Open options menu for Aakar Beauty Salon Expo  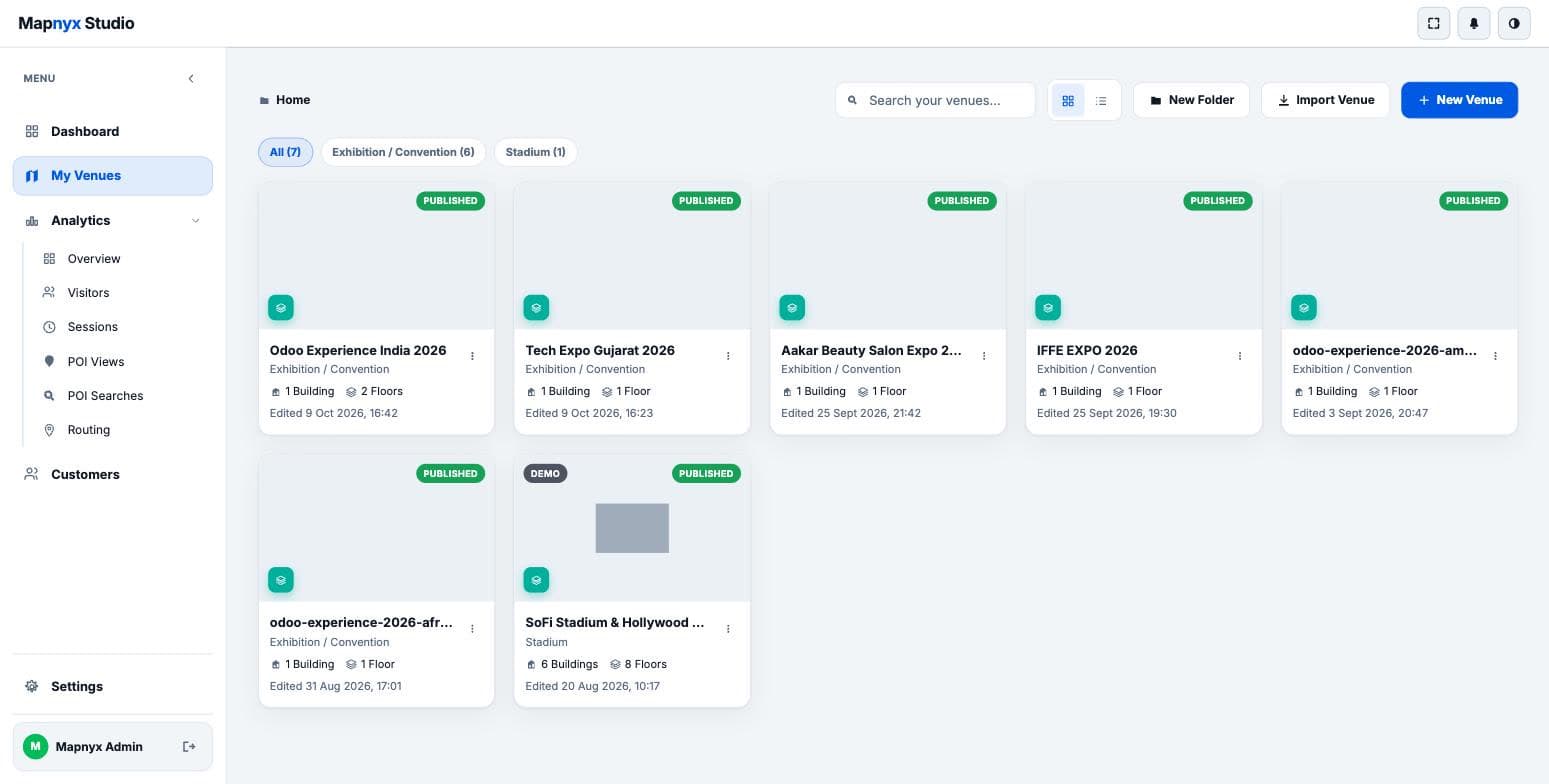pyautogui.click(x=984, y=356)
